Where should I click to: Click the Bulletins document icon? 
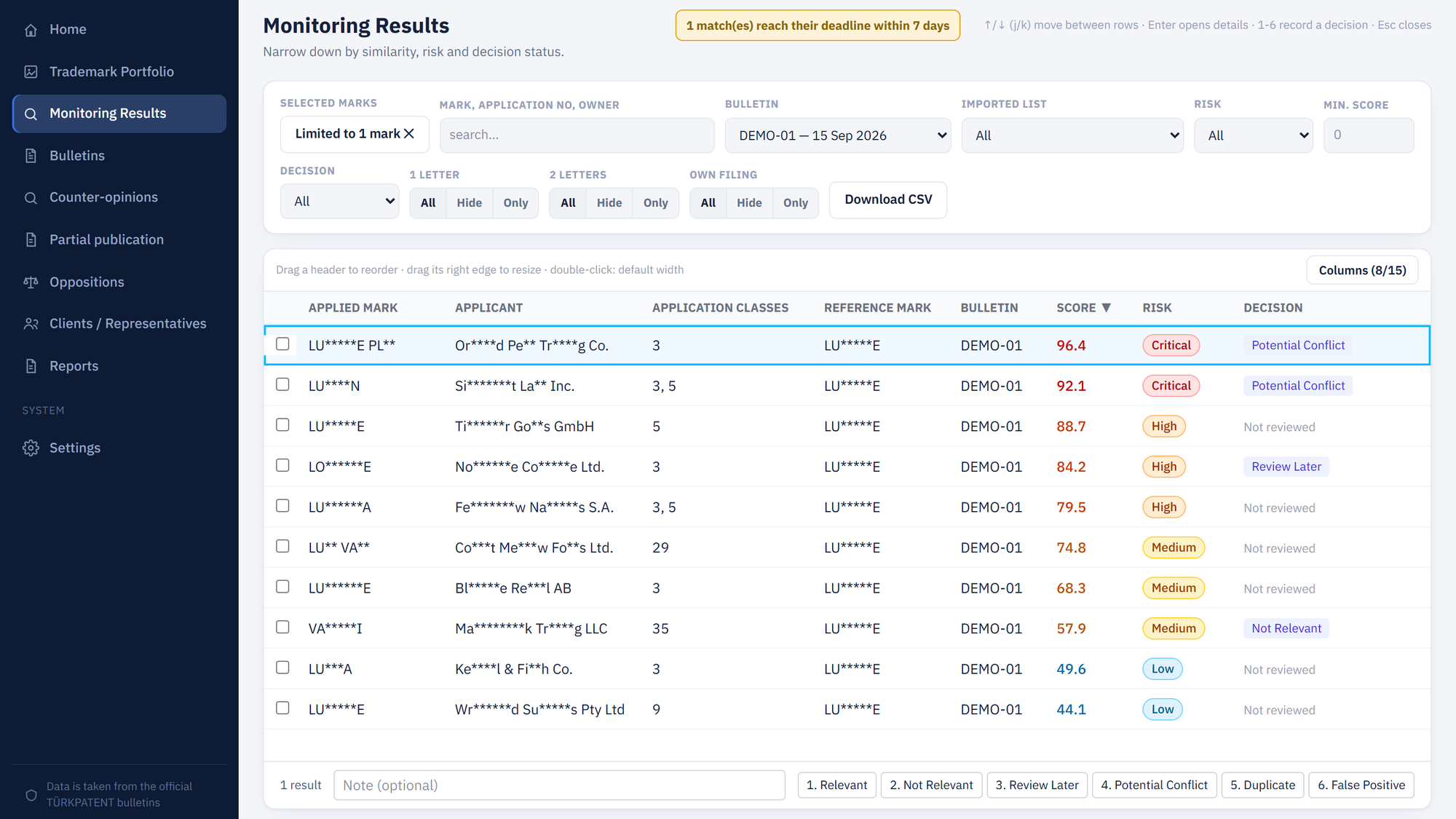click(31, 156)
